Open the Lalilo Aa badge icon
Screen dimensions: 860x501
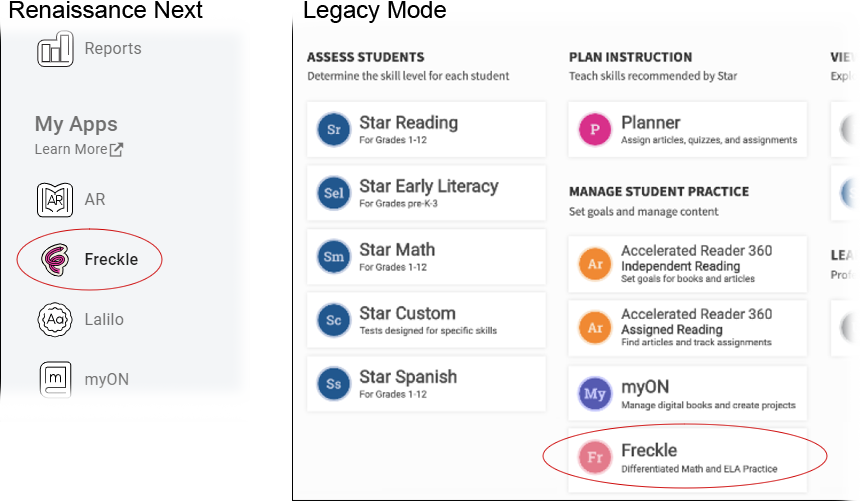pyautogui.click(x=55, y=319)
